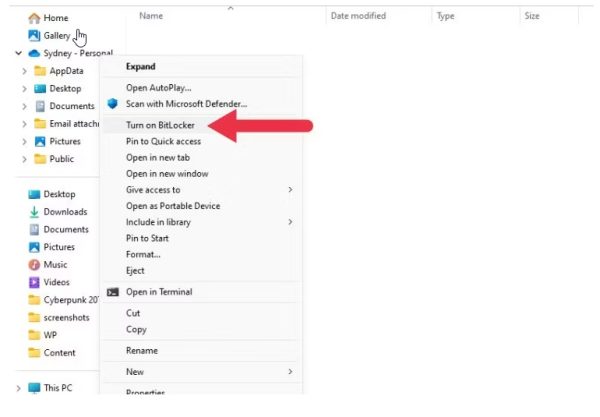Viewport: 600px width, 417px height.
Task: Click the Microsoft Defender shield icon
Action: 112,104
